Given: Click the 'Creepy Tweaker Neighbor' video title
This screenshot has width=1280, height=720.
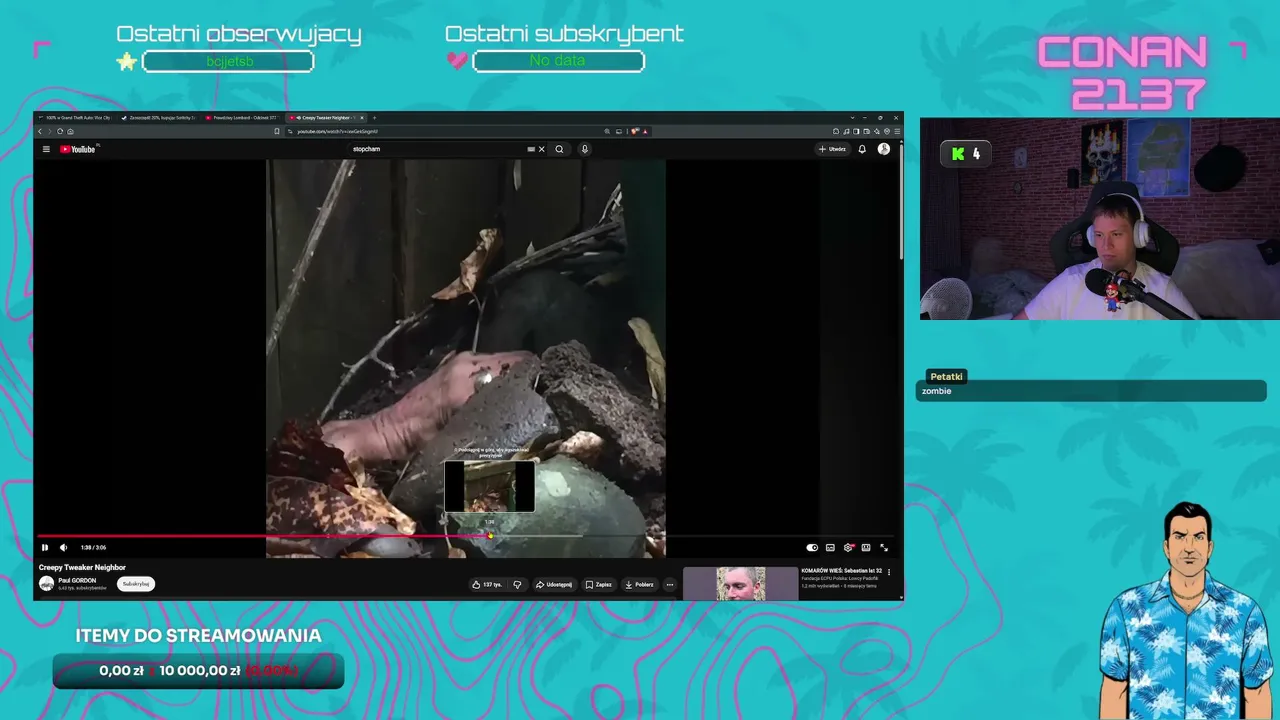Looking at the screenshot, I should click(x=82, y=567).
